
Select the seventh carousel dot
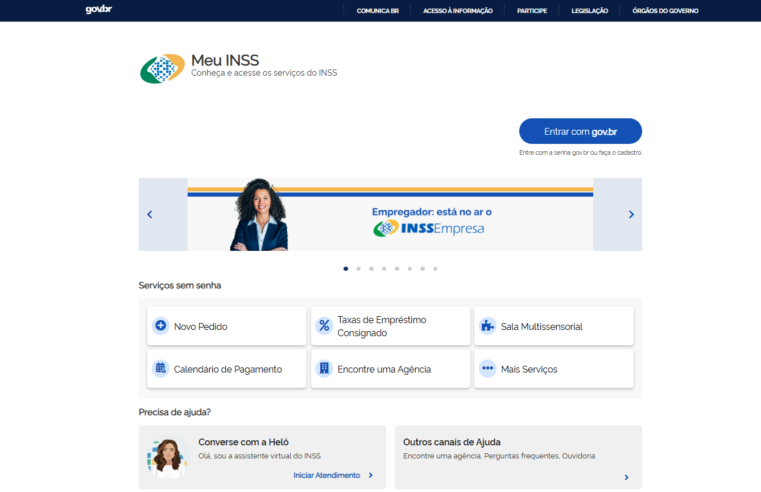click(x=423, y=269)
